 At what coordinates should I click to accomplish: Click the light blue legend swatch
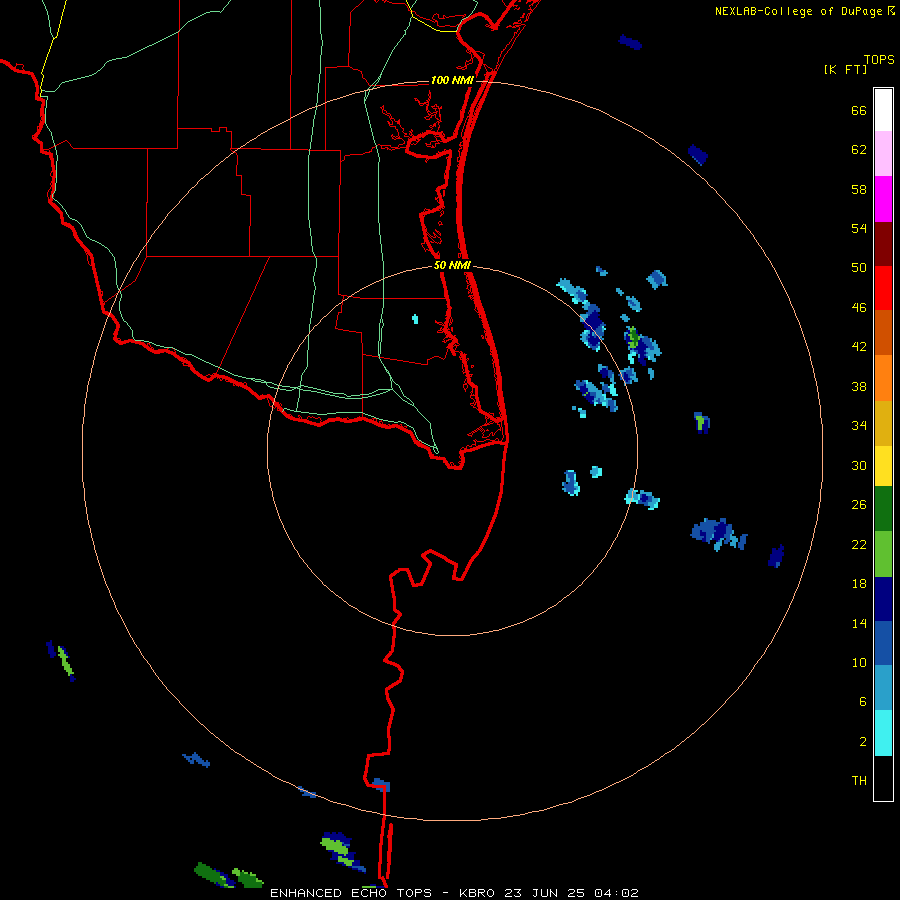coord(883,688)
